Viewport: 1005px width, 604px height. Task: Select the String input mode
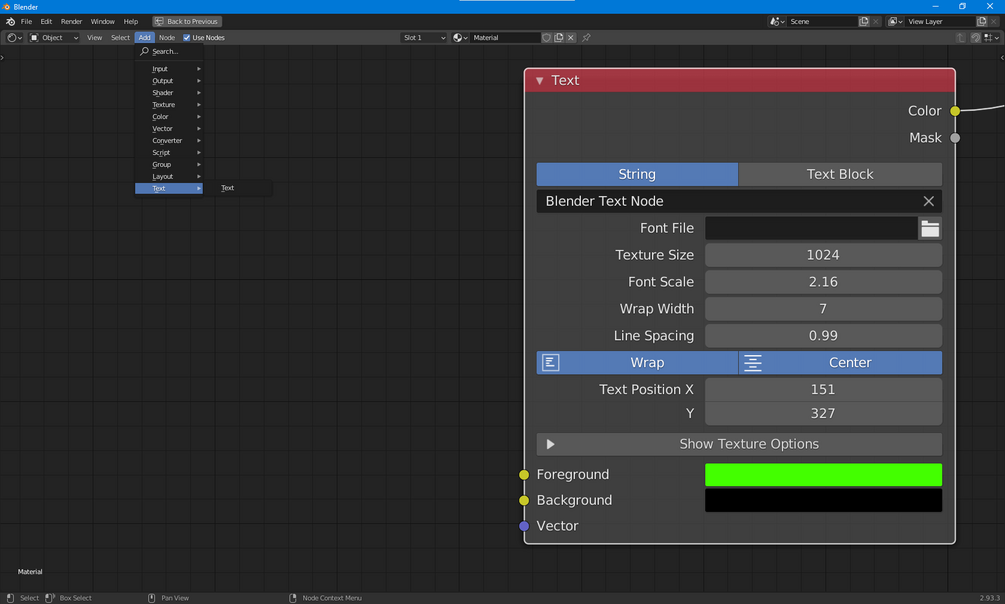(637, 174)
